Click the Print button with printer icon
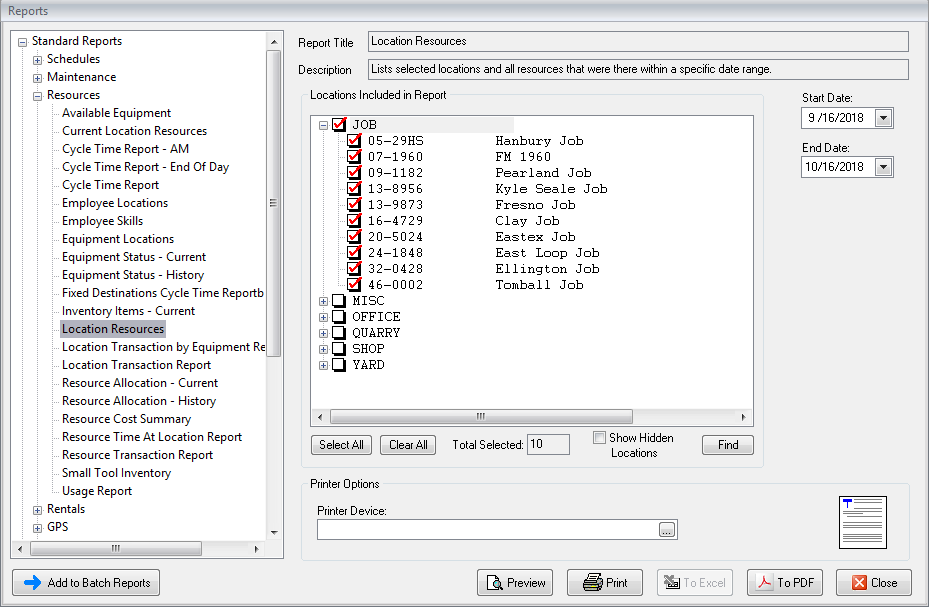 605,583
